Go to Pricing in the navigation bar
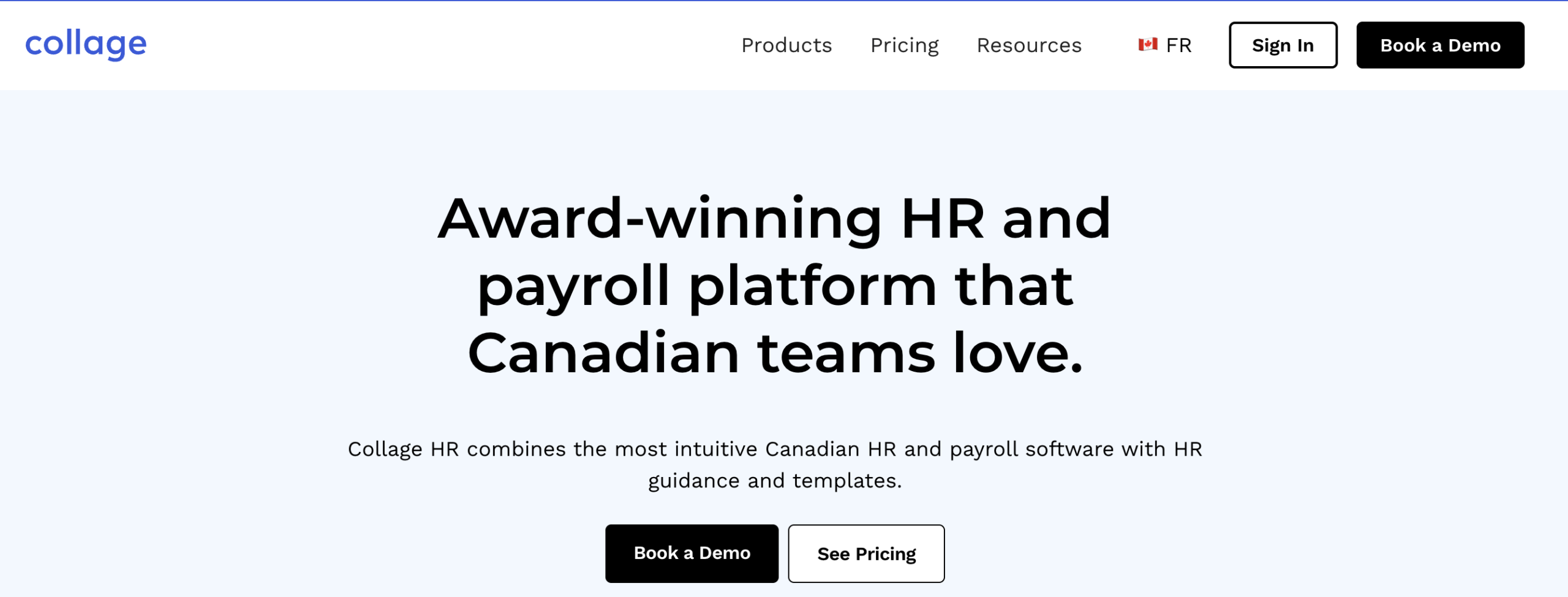 click(904, 45)
